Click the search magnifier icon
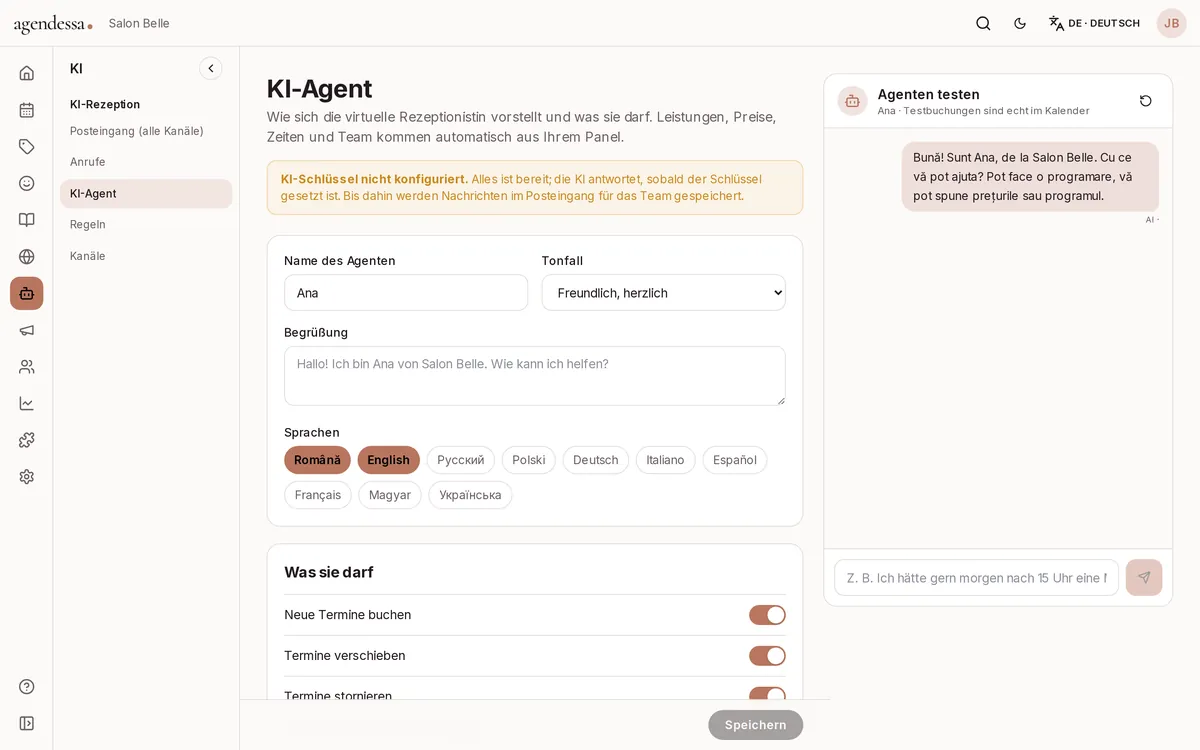The width and height of the screenshot is (1200, 750). 983,23
